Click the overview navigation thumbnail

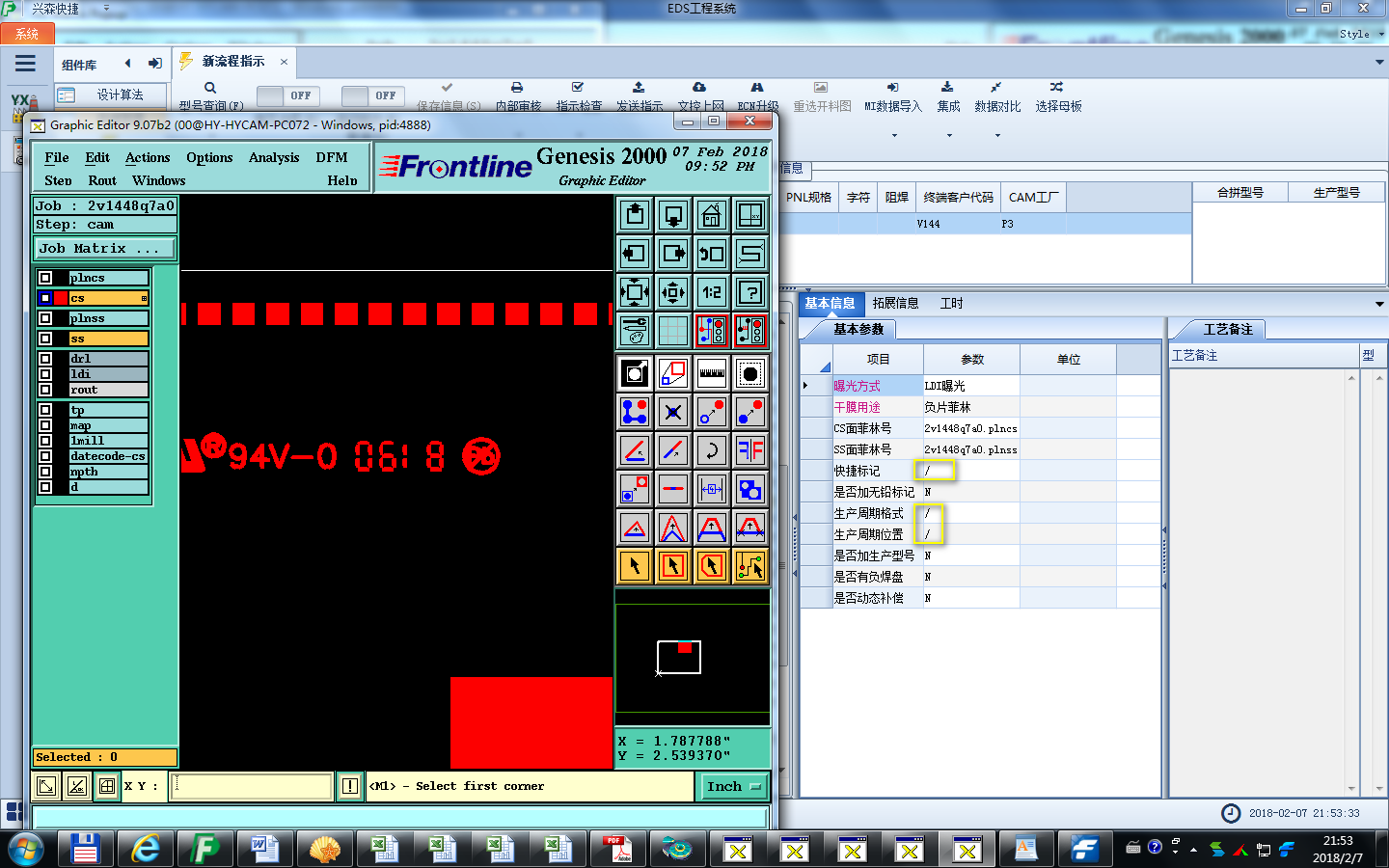pos(693,659)
